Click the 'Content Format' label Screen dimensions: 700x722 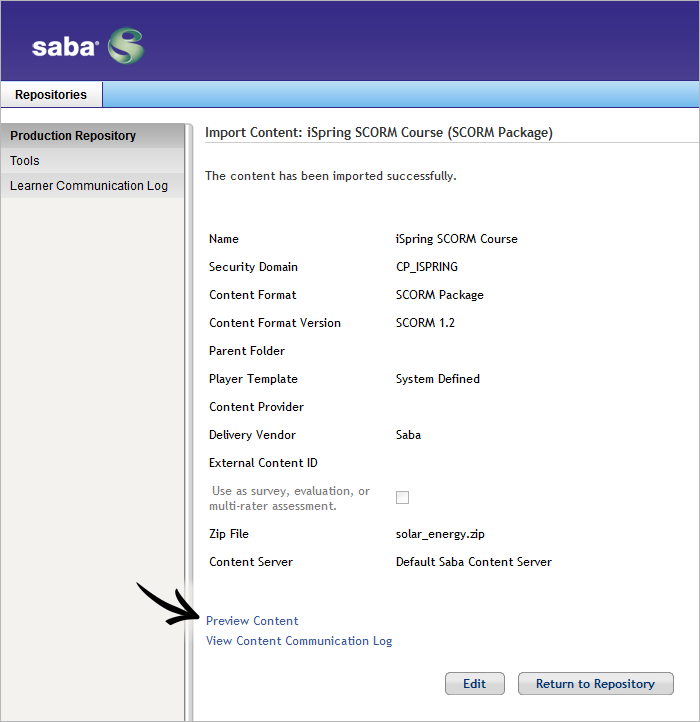tap(252, 295)
